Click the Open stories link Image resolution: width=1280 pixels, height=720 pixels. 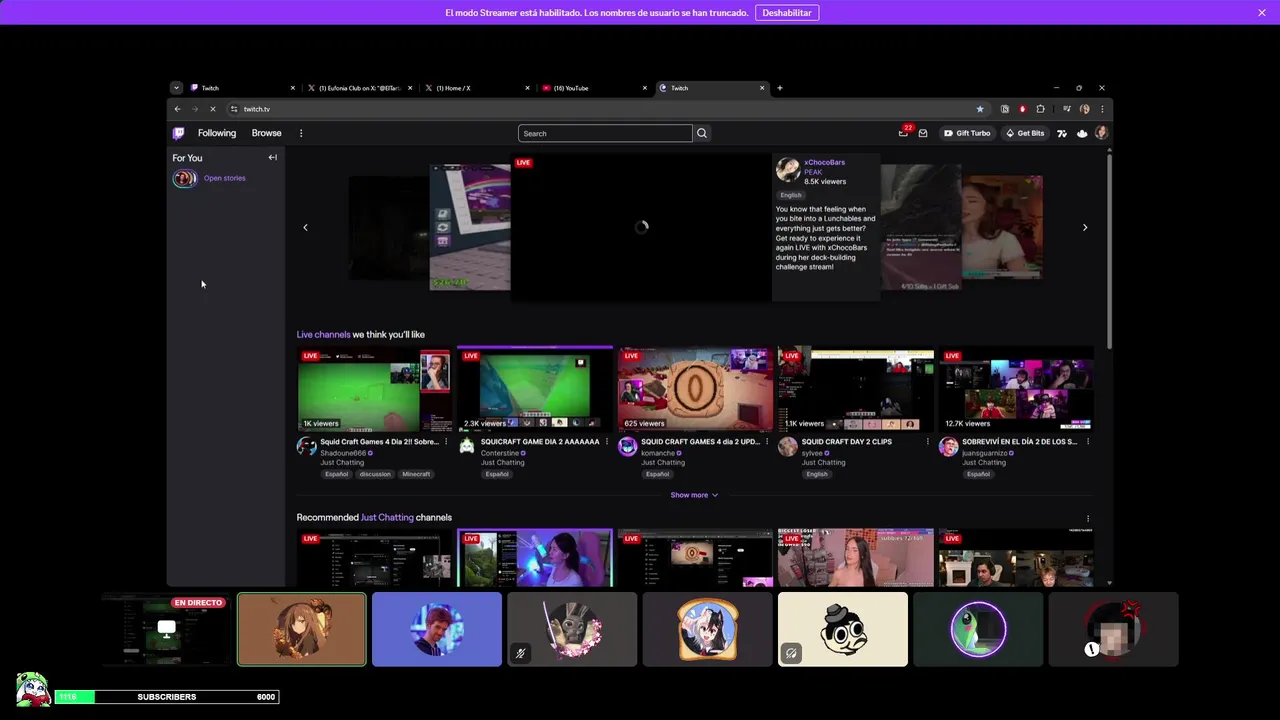pos(224,178)
